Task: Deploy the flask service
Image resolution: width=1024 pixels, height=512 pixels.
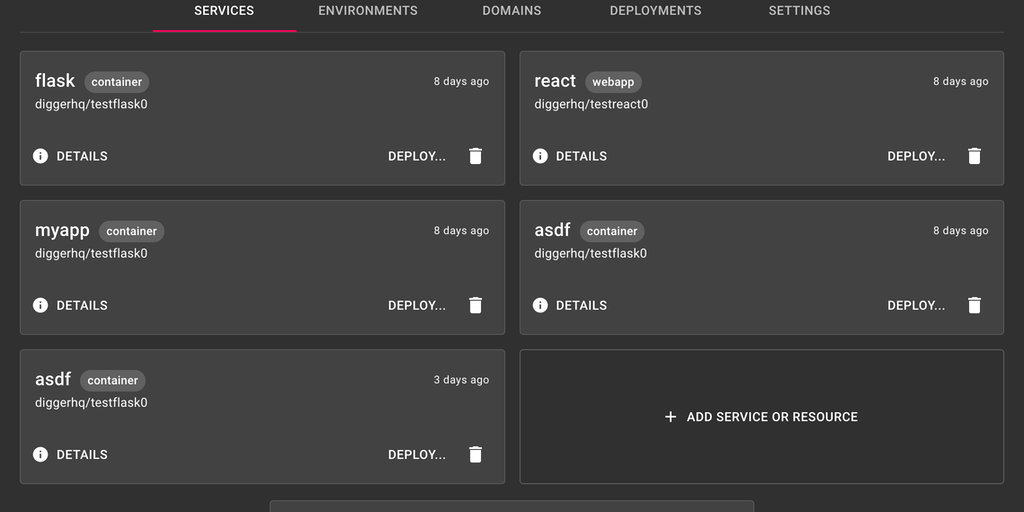Action: (x=417, y=156)
